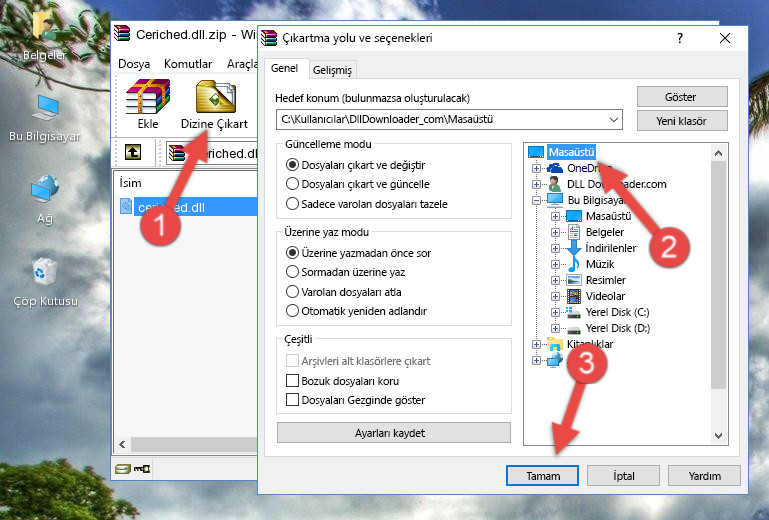Expand the Yerel Disk (C:) node

click(x=555, y=312)
